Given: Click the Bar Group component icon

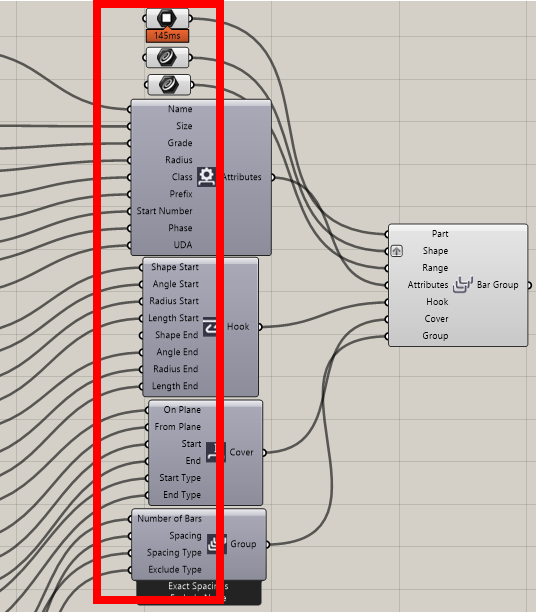Looking at the screenshot, I should pos(463,285).
